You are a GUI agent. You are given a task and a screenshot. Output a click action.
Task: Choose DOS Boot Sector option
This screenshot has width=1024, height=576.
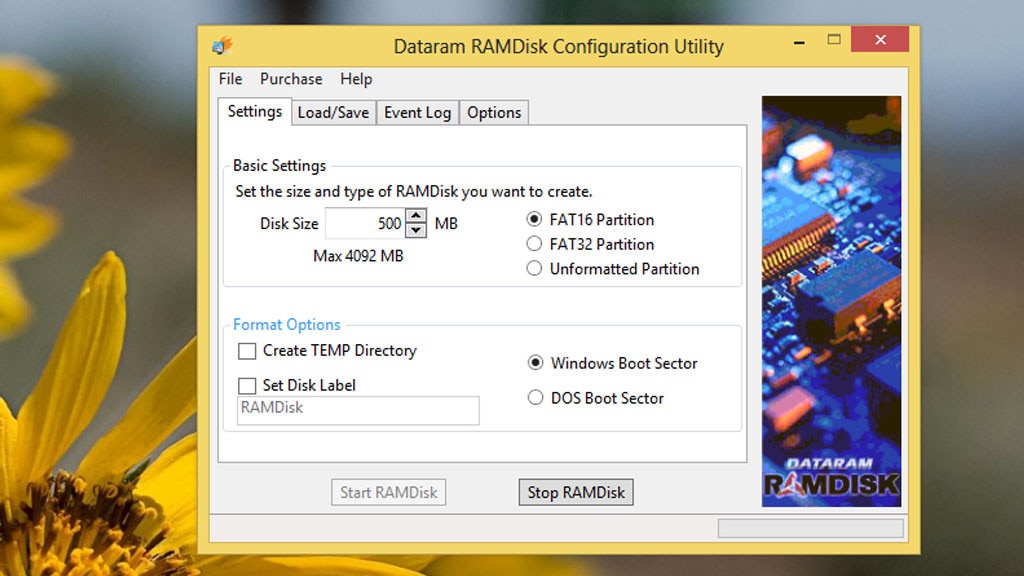pos(536,398)
